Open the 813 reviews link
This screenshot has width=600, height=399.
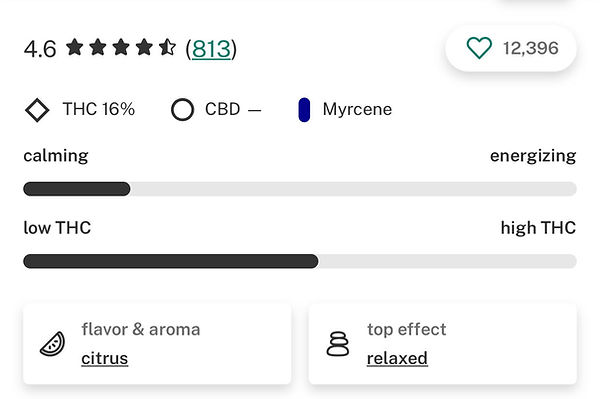(212, 49)
